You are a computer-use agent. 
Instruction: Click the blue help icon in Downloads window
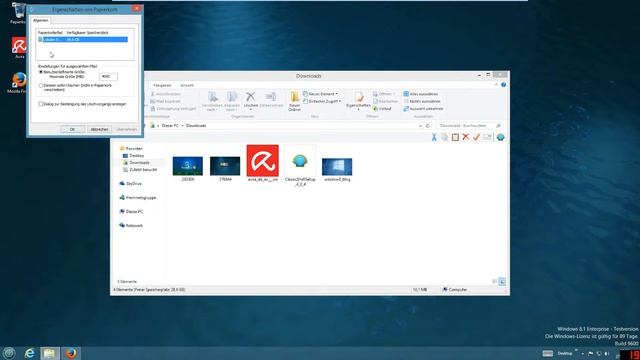click(x=503, y=85)
